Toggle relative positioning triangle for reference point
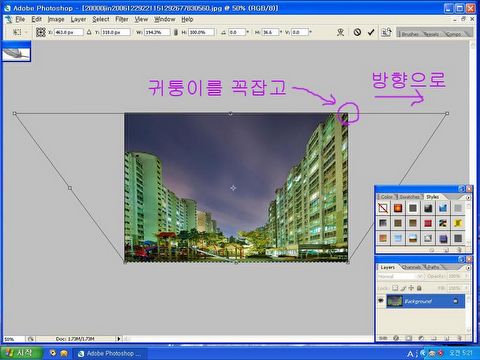480x360 pixels. click(x=89, y=32)
